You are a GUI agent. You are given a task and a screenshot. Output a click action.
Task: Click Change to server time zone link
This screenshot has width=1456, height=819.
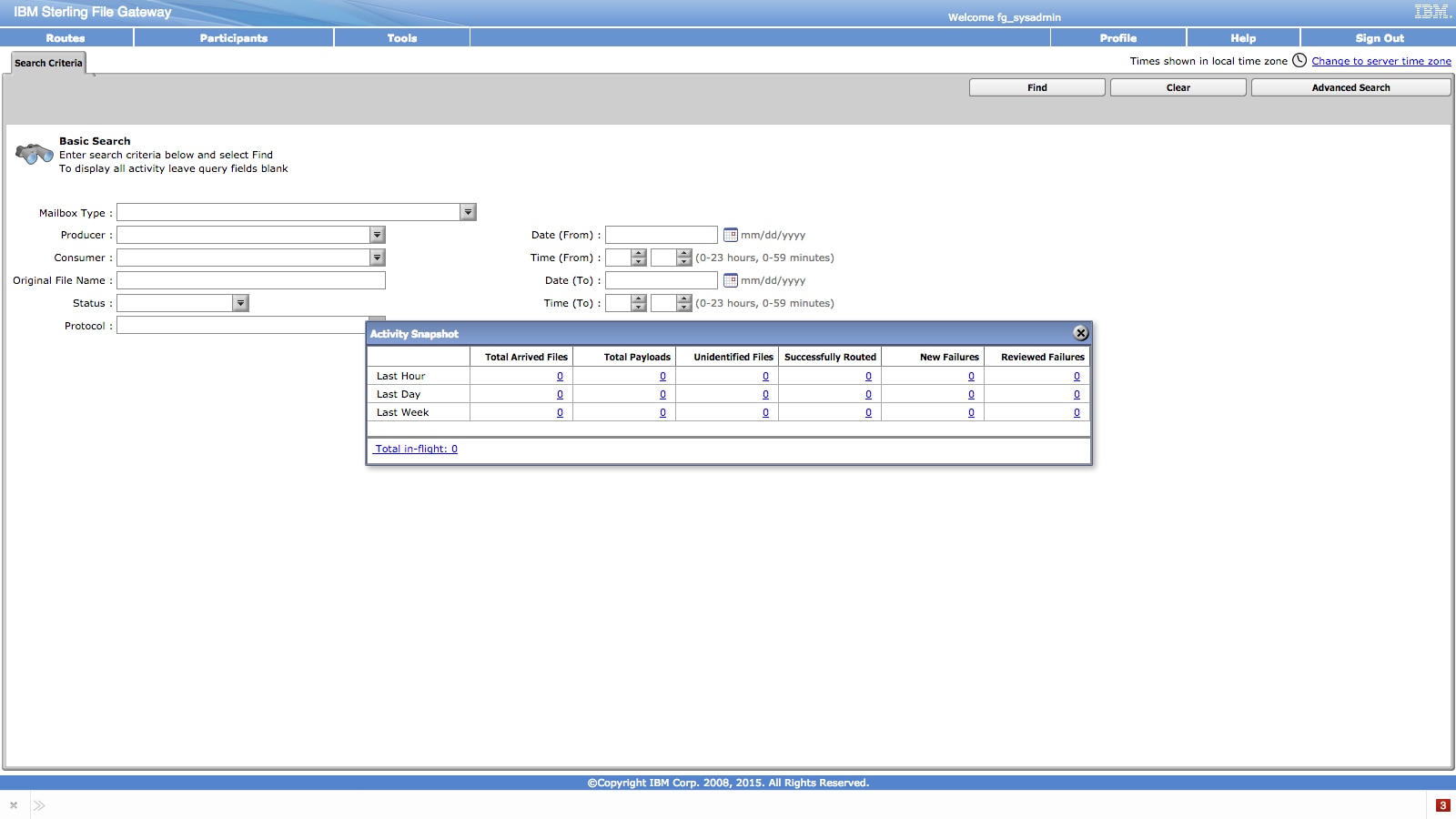coord(1381,61)
